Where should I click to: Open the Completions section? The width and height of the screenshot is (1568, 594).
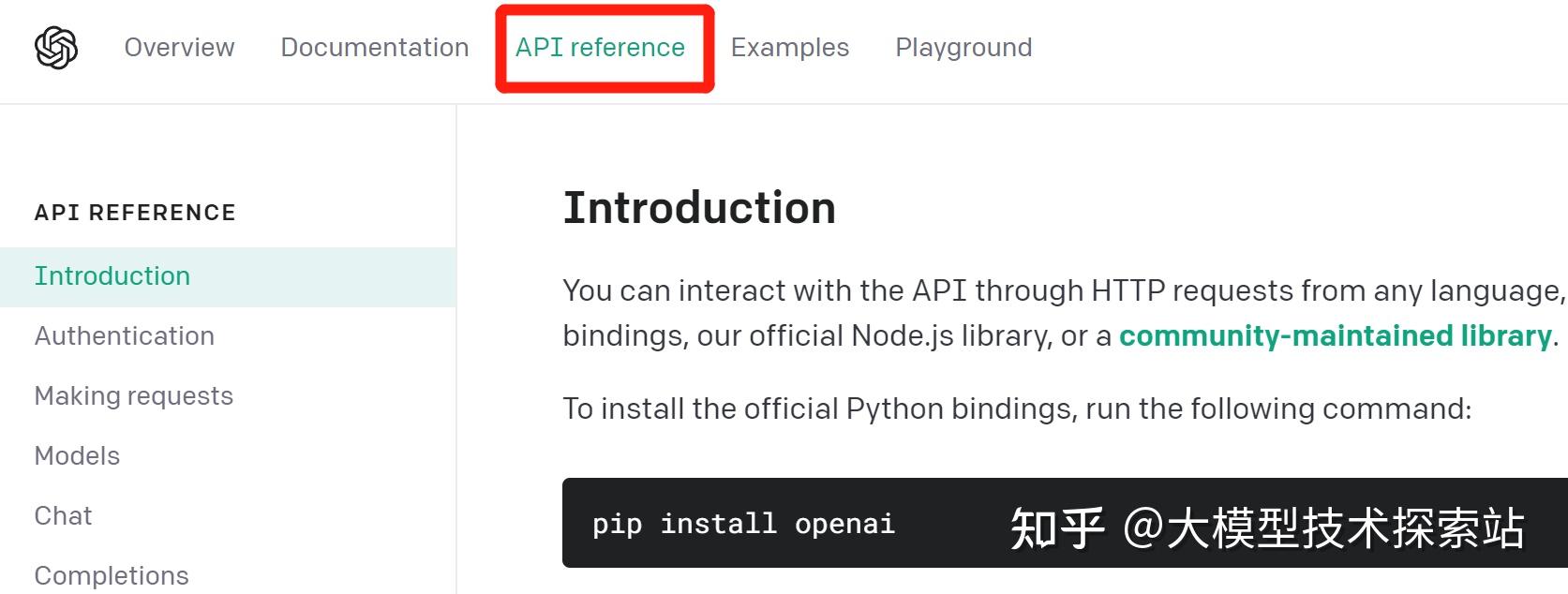(111, 573)
